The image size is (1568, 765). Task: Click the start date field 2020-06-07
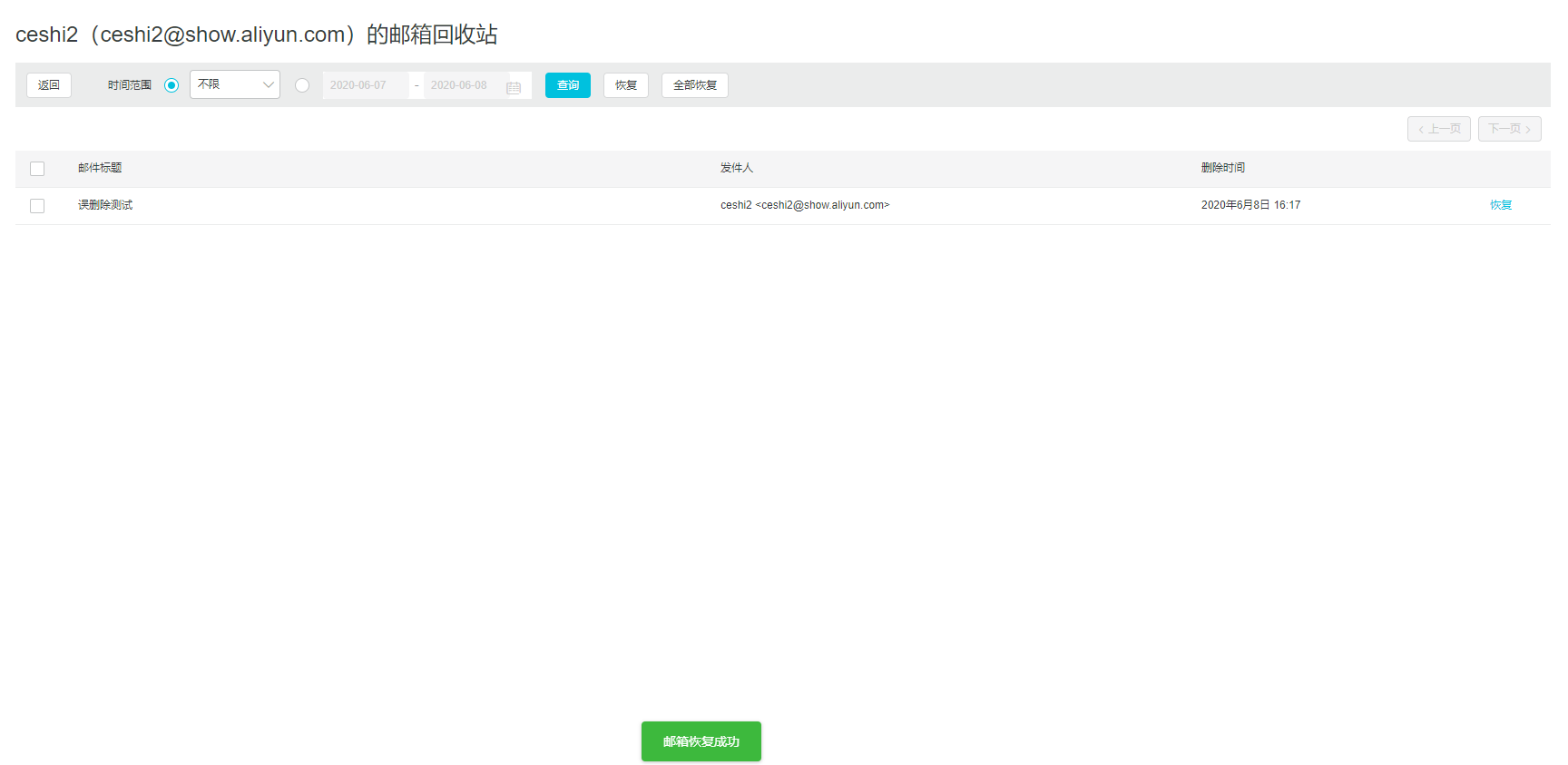365,85
